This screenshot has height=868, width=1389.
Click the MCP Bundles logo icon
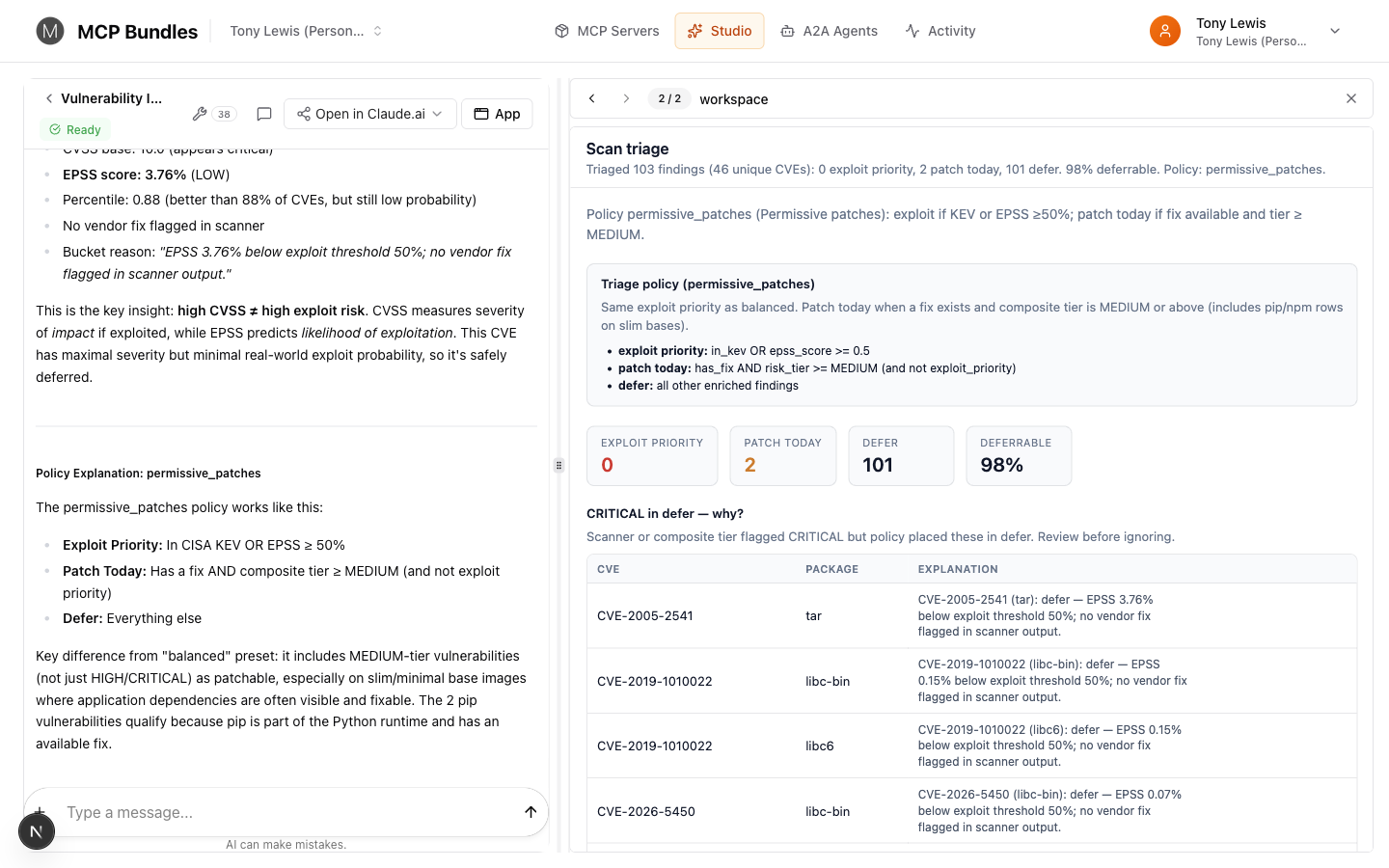coord(50,31)
